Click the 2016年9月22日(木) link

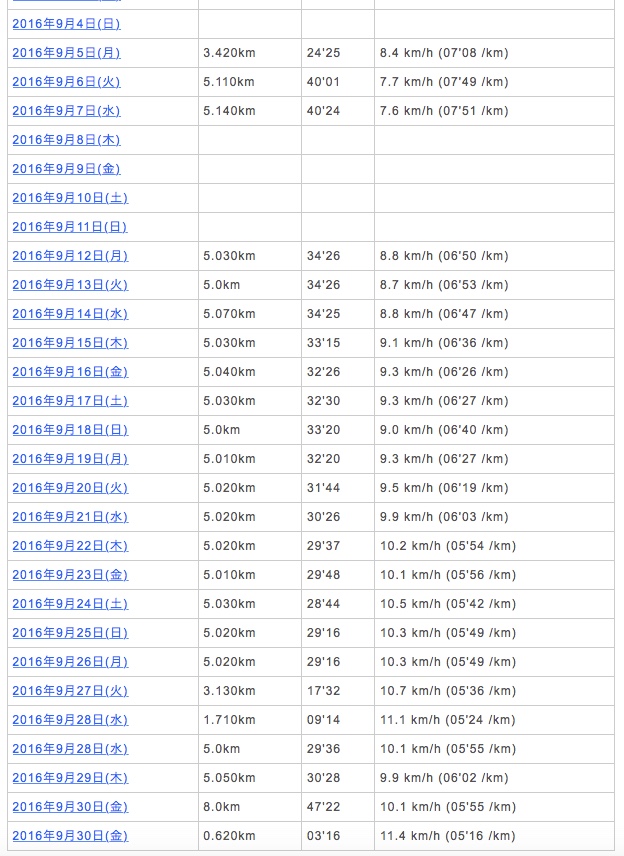(70, 546)
